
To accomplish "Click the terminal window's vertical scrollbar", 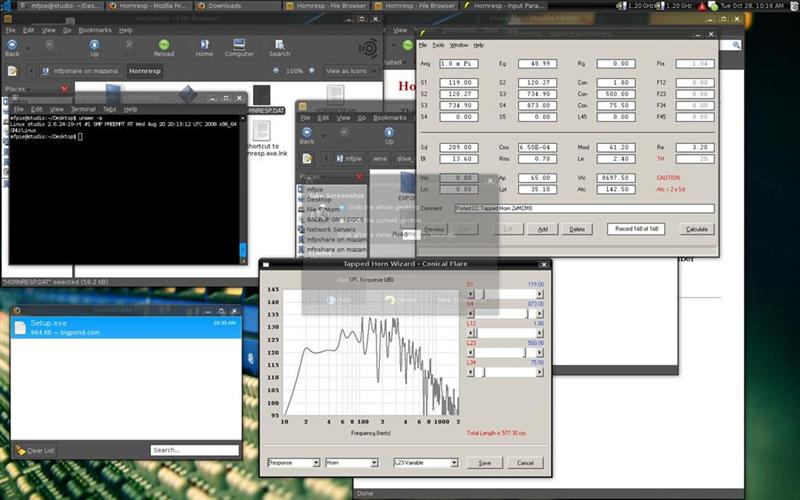I will pos(243,189).
